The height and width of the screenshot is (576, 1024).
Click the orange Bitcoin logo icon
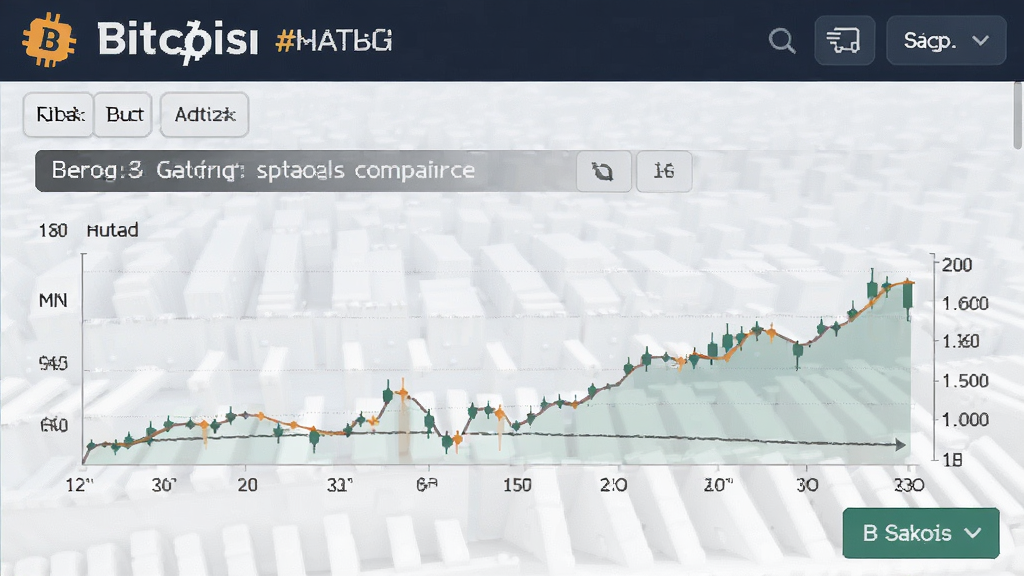(48, 40)
